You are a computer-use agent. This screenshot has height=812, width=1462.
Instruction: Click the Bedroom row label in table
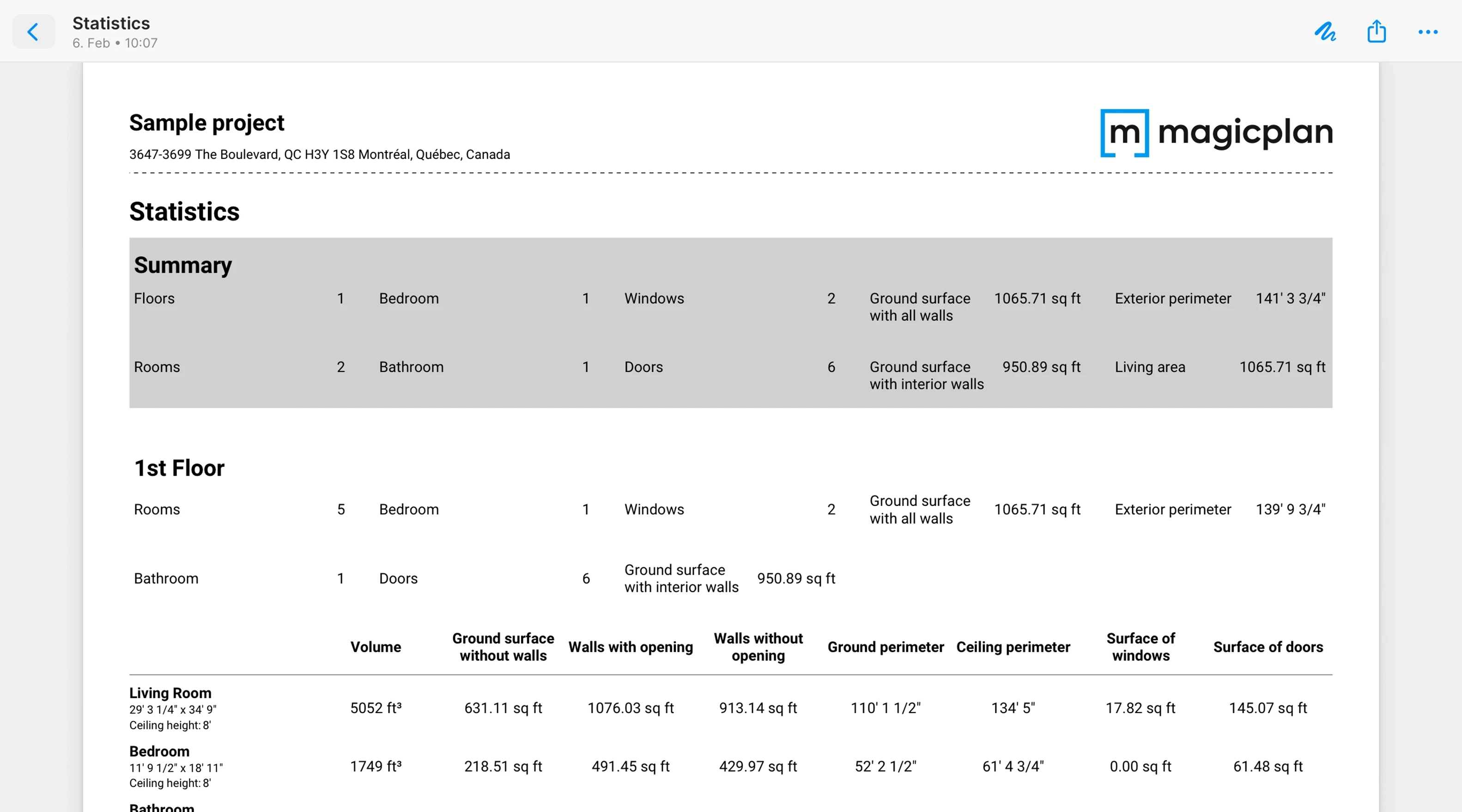(159, 751)
